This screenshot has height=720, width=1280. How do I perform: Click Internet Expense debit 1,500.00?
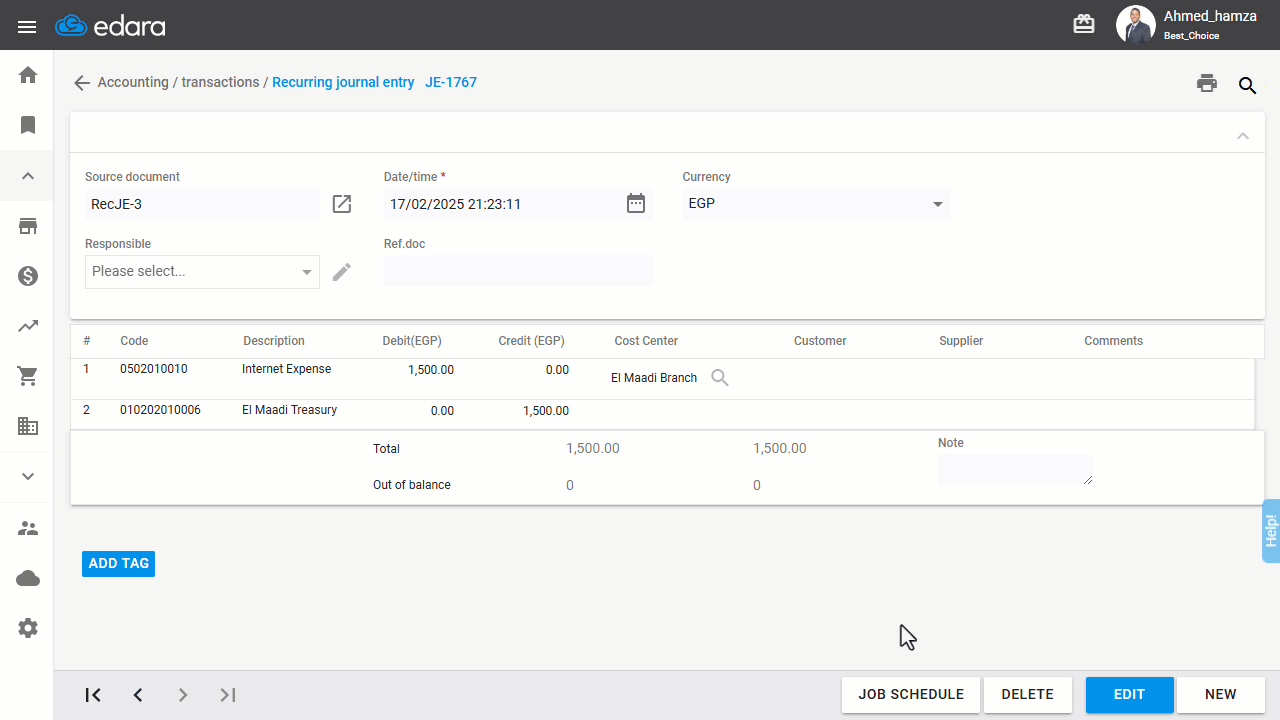point(431,370)
